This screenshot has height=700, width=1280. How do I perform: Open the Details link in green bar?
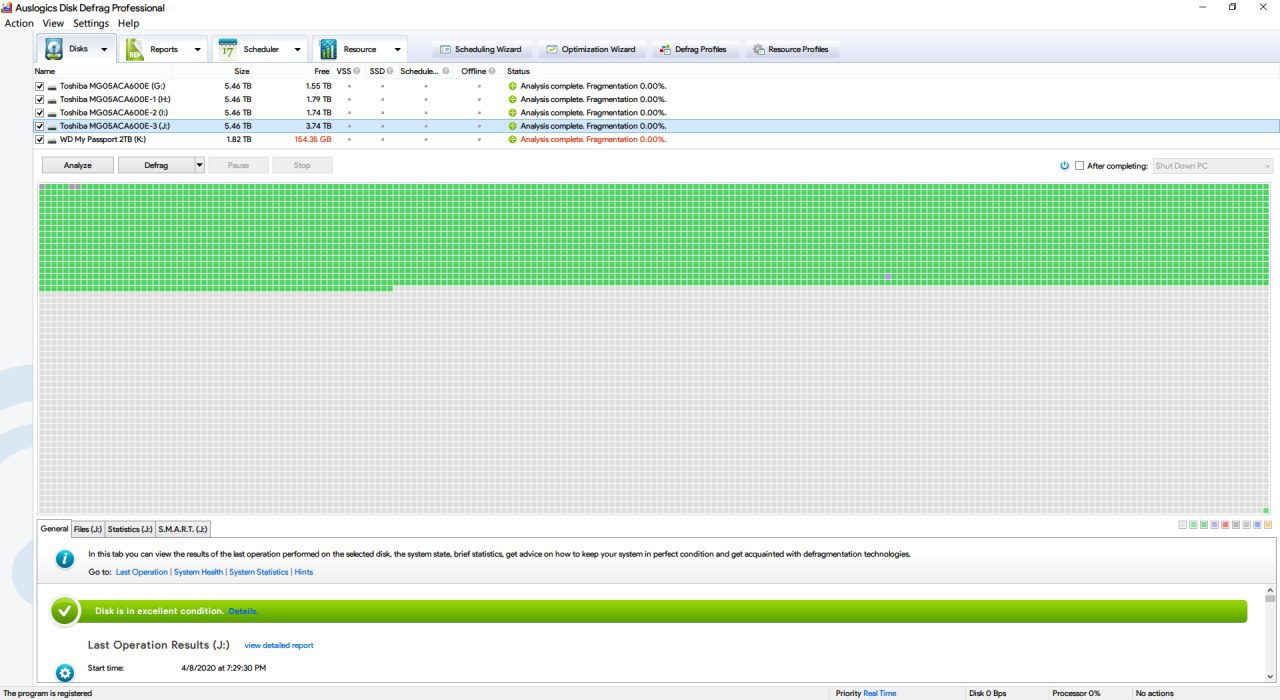[243, 611]
